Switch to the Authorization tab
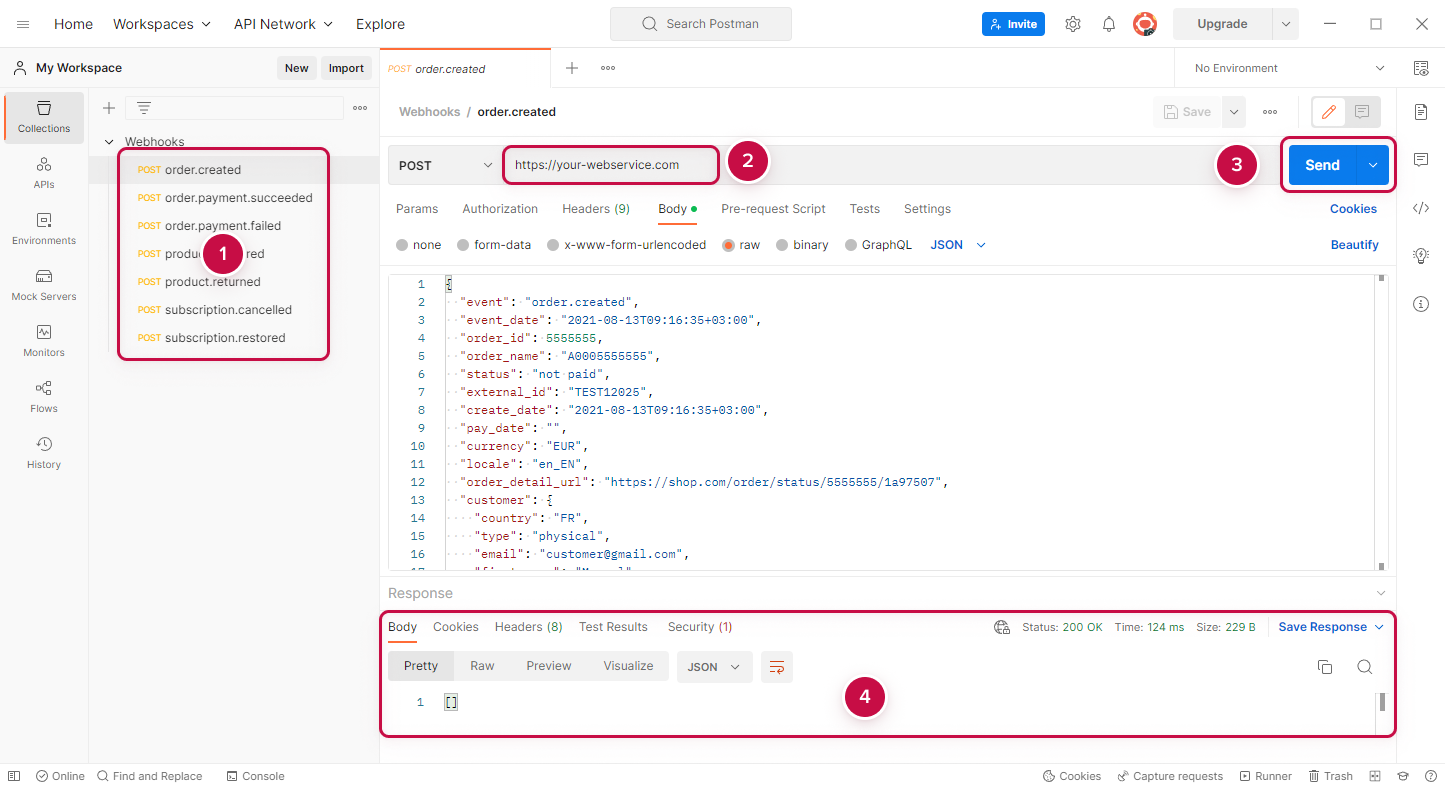The height and width of the screenshot is (788, 1445). tap(500, 209)
